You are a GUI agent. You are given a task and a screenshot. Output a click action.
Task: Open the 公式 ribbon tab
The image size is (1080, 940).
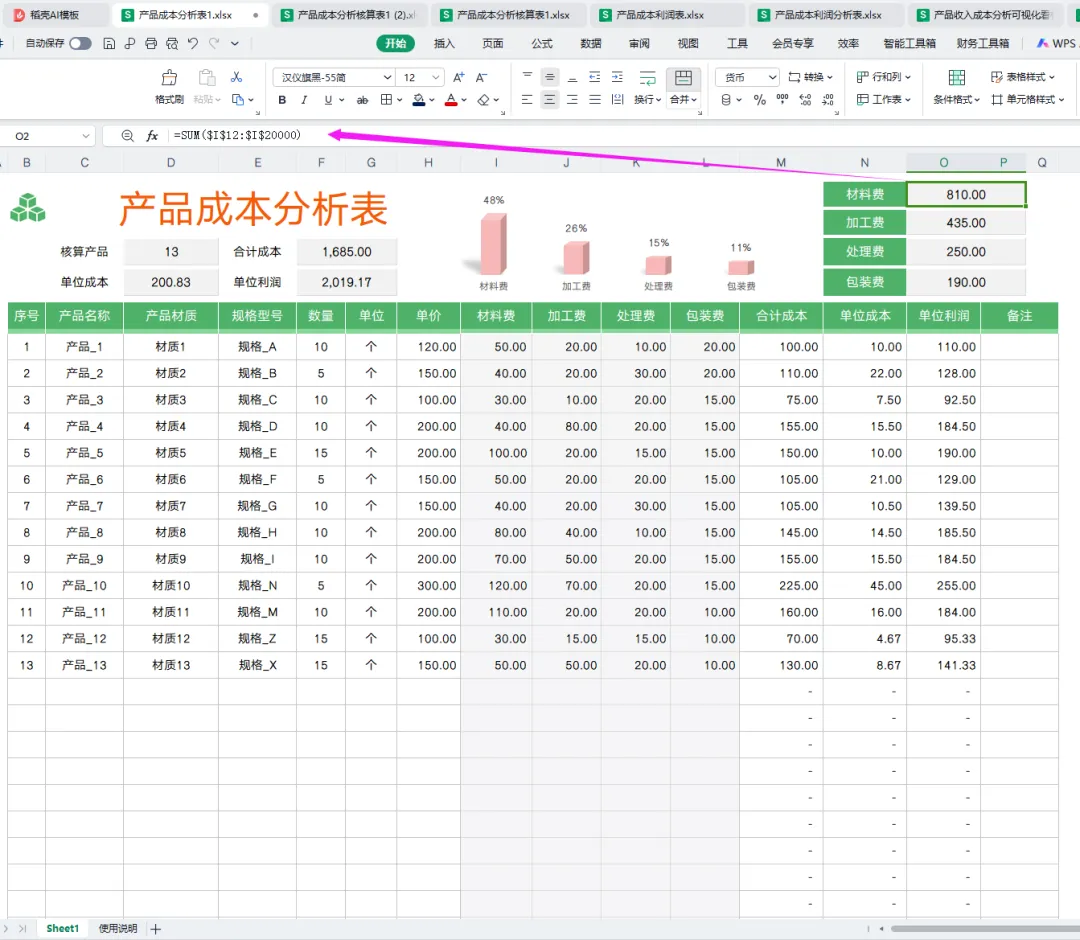point(542,43)
